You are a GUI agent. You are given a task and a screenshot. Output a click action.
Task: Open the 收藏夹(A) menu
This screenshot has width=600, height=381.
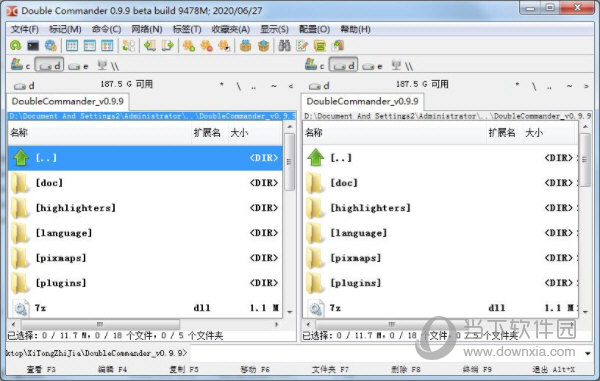(x=231, y=29)
